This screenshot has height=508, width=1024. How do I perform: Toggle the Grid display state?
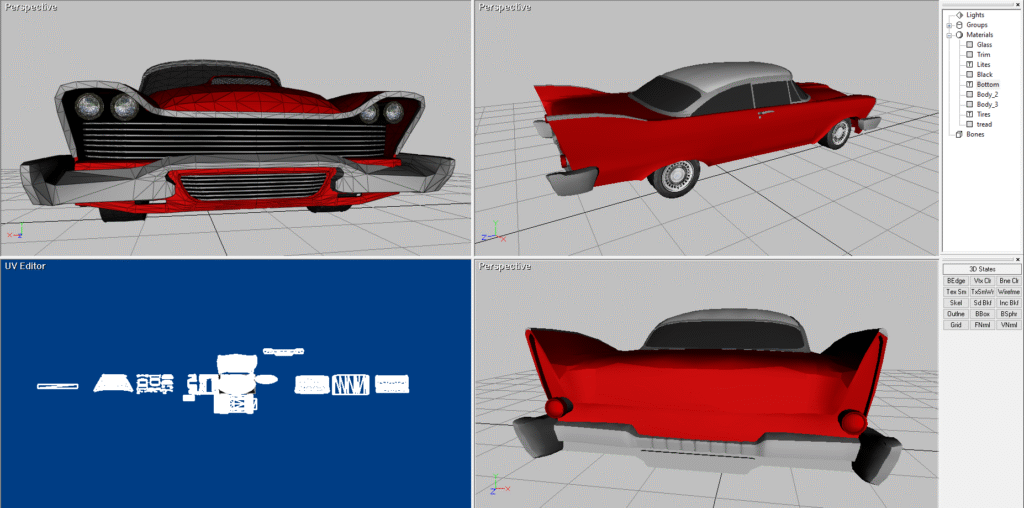click(955, 325)
